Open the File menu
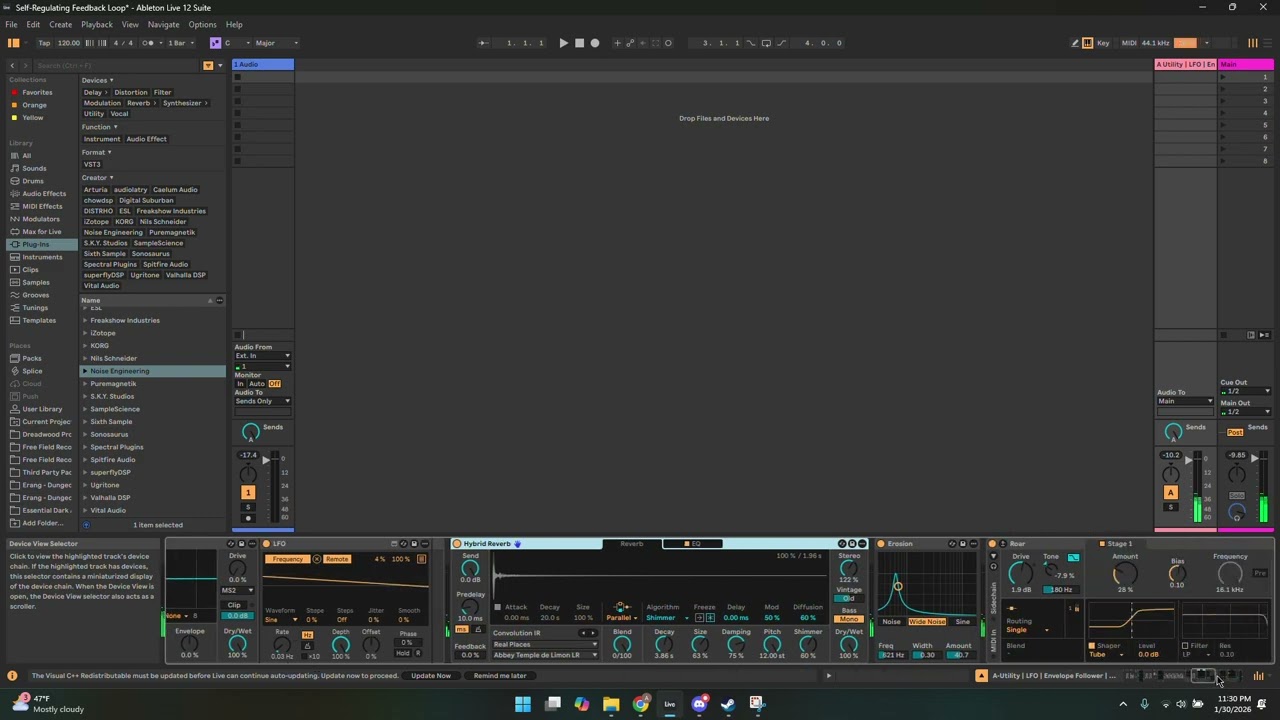Viewport: 1280px width, 720px height. [x=11, y=24]
